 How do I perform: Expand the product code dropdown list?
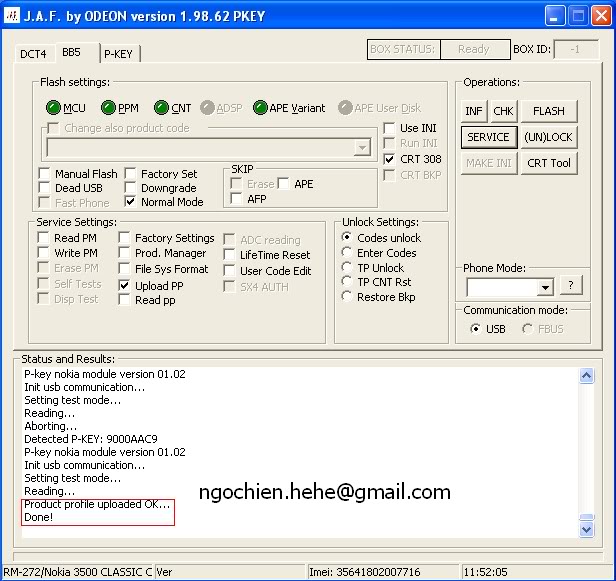click(362, 147)
